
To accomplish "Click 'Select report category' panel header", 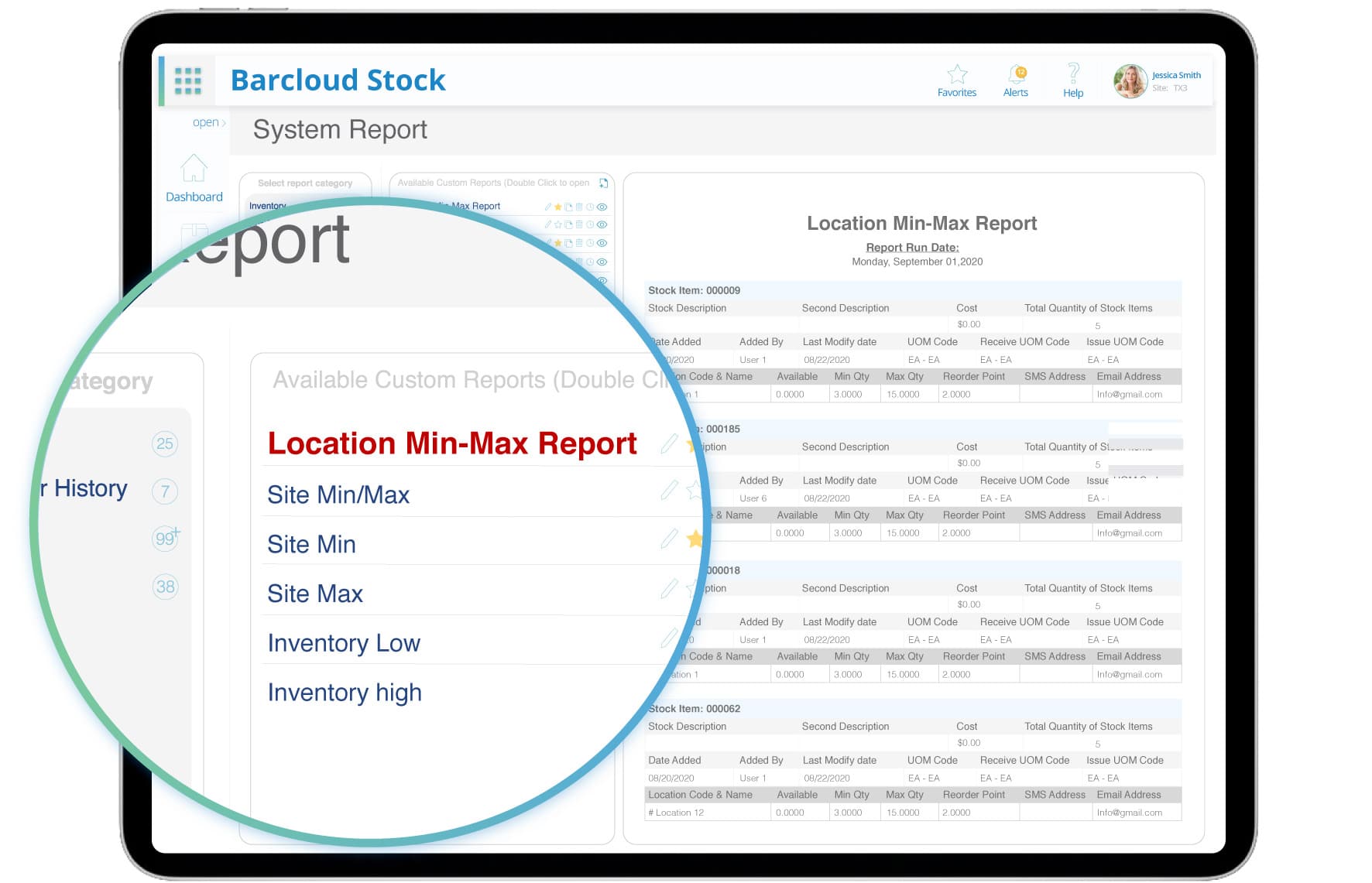I will click(x=305, y=183).
